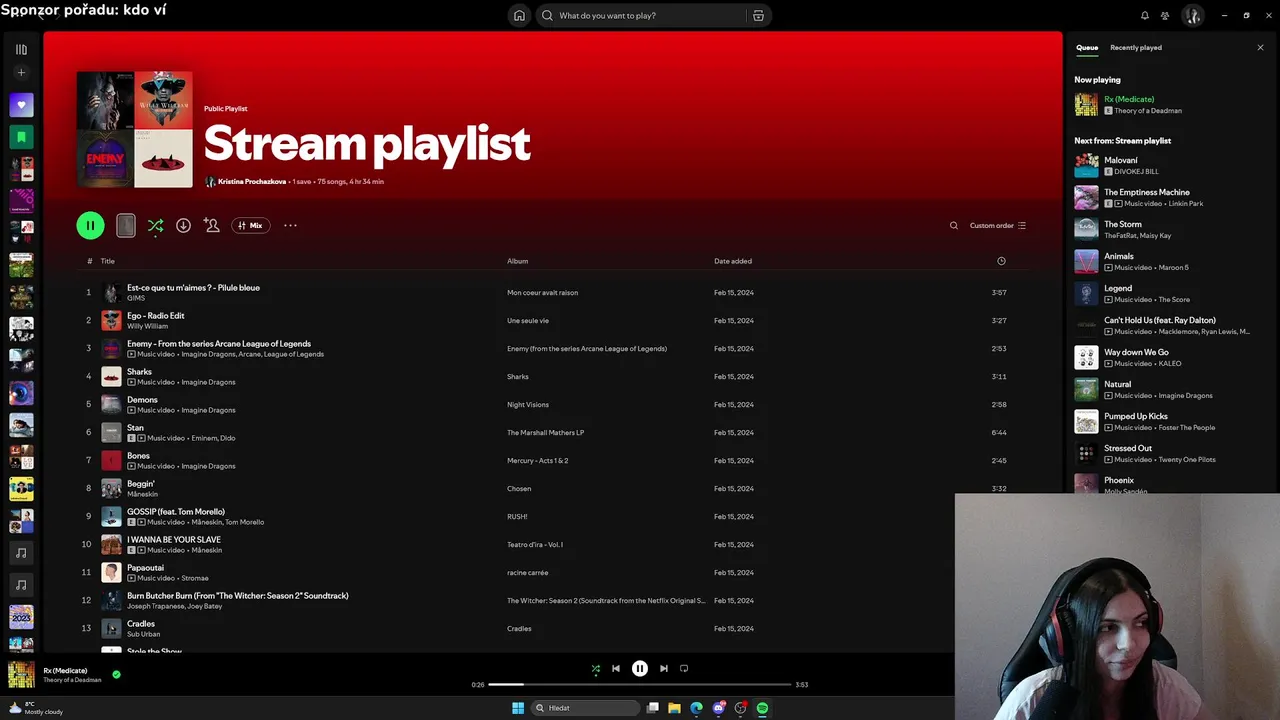Viewport: 1280px width, 720px height.
Task: Open Task View on taskbar
Action: (x=653, y=708)
